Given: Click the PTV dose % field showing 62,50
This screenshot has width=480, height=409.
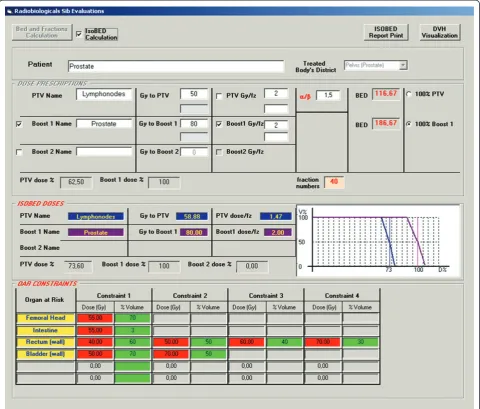Looking at the screenshot, I should point(76,182).
